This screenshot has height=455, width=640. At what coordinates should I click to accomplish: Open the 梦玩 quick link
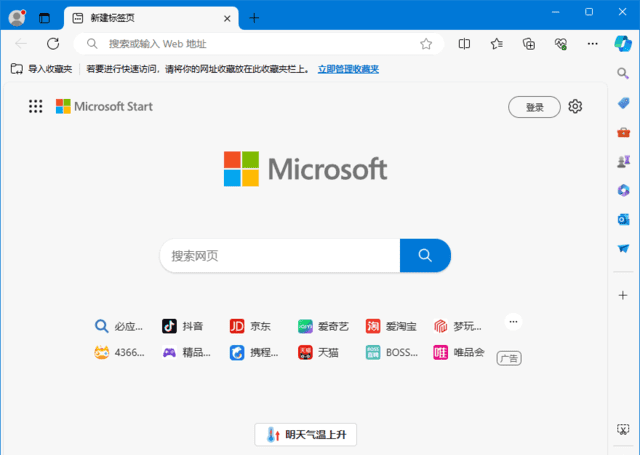458,326
